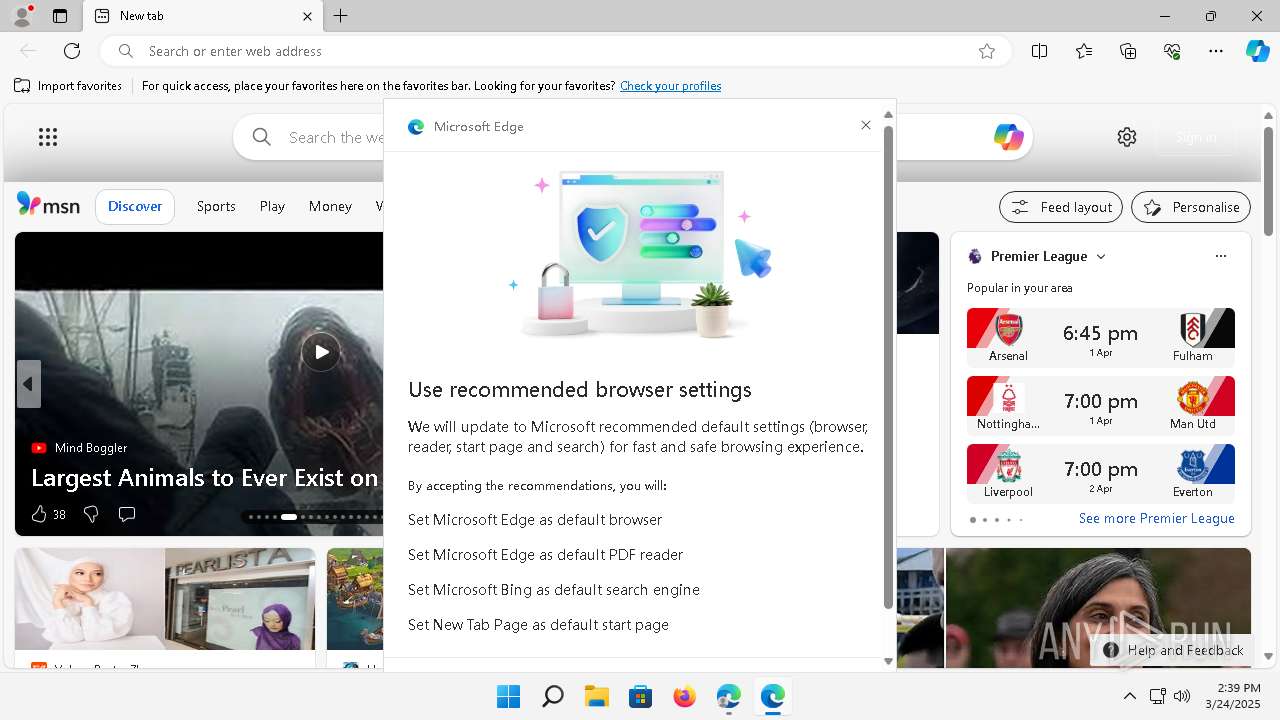Open volume control in tray
Image resolution: width=1280 pixels, height=720 pixels.
pos(1182,696)
